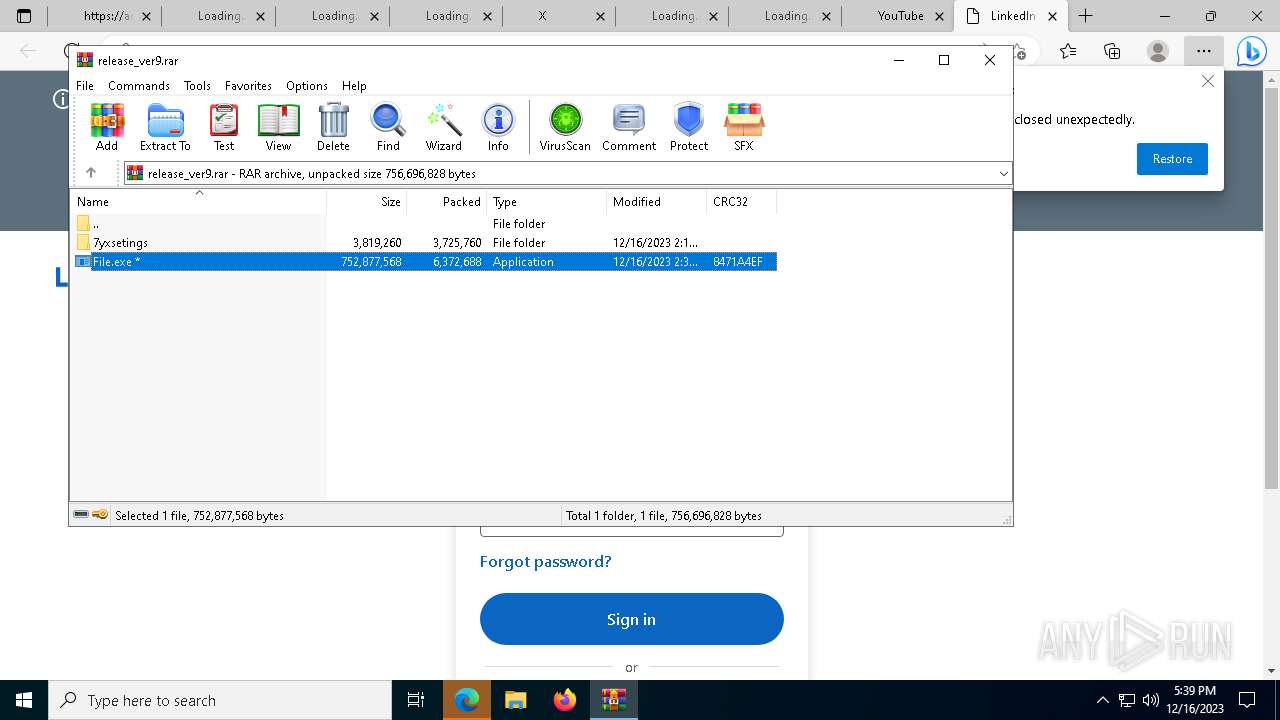Image resolution: width=1280 pixels, height=720 pixels.
Task: Open the Tools menu
Action: click(x=197, y=86)
